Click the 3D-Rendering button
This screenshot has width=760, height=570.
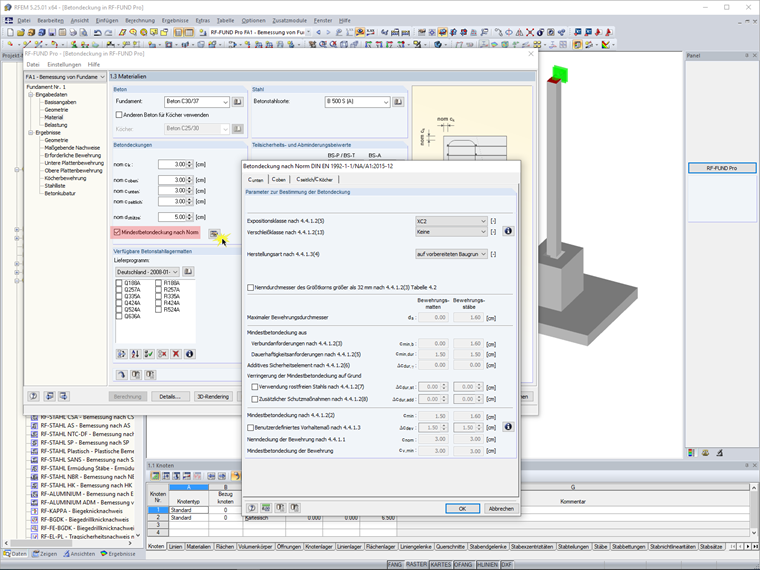[x=213, y=396]
